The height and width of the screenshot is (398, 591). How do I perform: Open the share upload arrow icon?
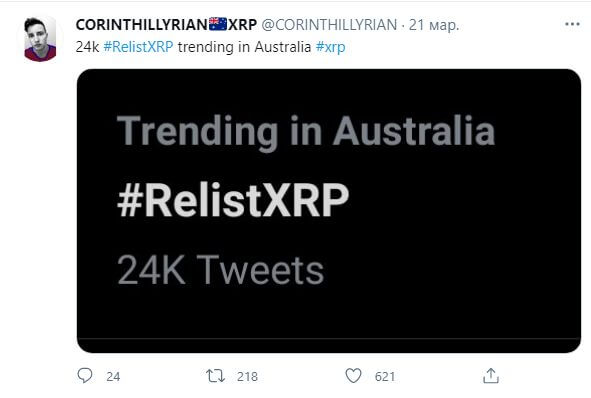click(x=491, y=376)
